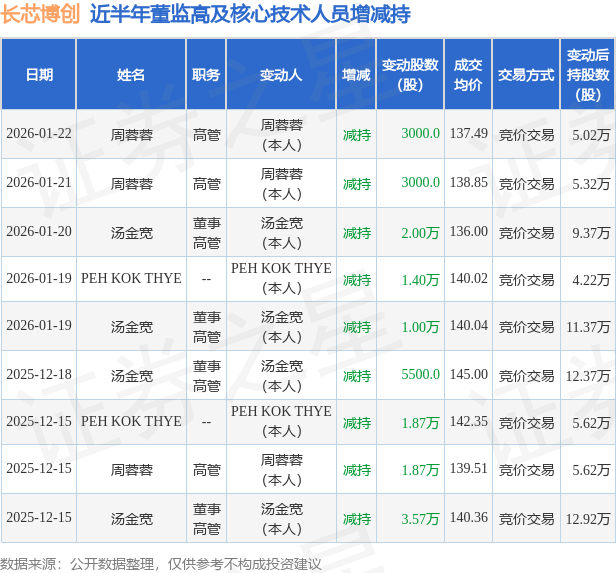Viewport: 616px width, 573px height.
Task: Click price 142.35
Action: pyautogui.click(x=468, y=422)
